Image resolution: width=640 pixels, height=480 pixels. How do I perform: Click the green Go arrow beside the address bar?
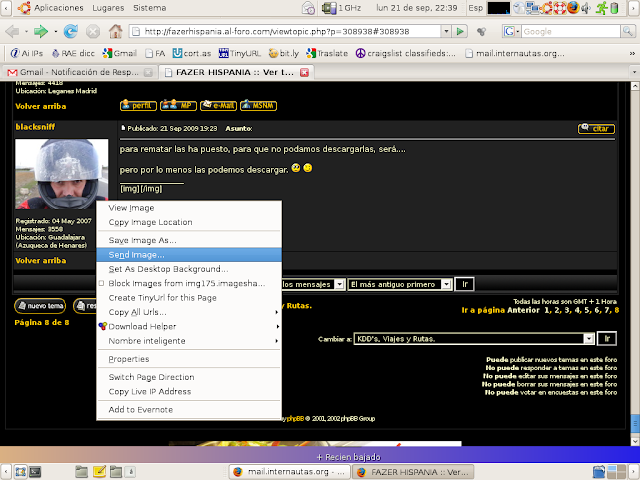click(x=460, y=31)
